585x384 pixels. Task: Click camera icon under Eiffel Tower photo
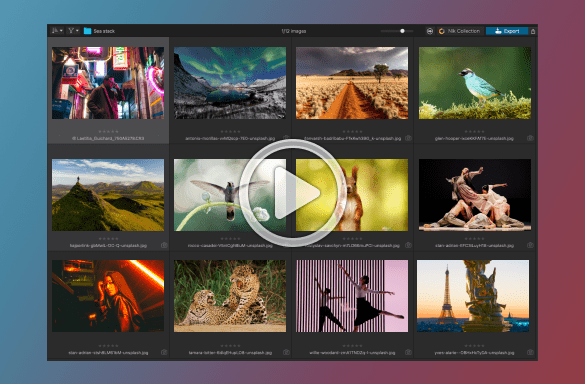(x=530, y=352)
